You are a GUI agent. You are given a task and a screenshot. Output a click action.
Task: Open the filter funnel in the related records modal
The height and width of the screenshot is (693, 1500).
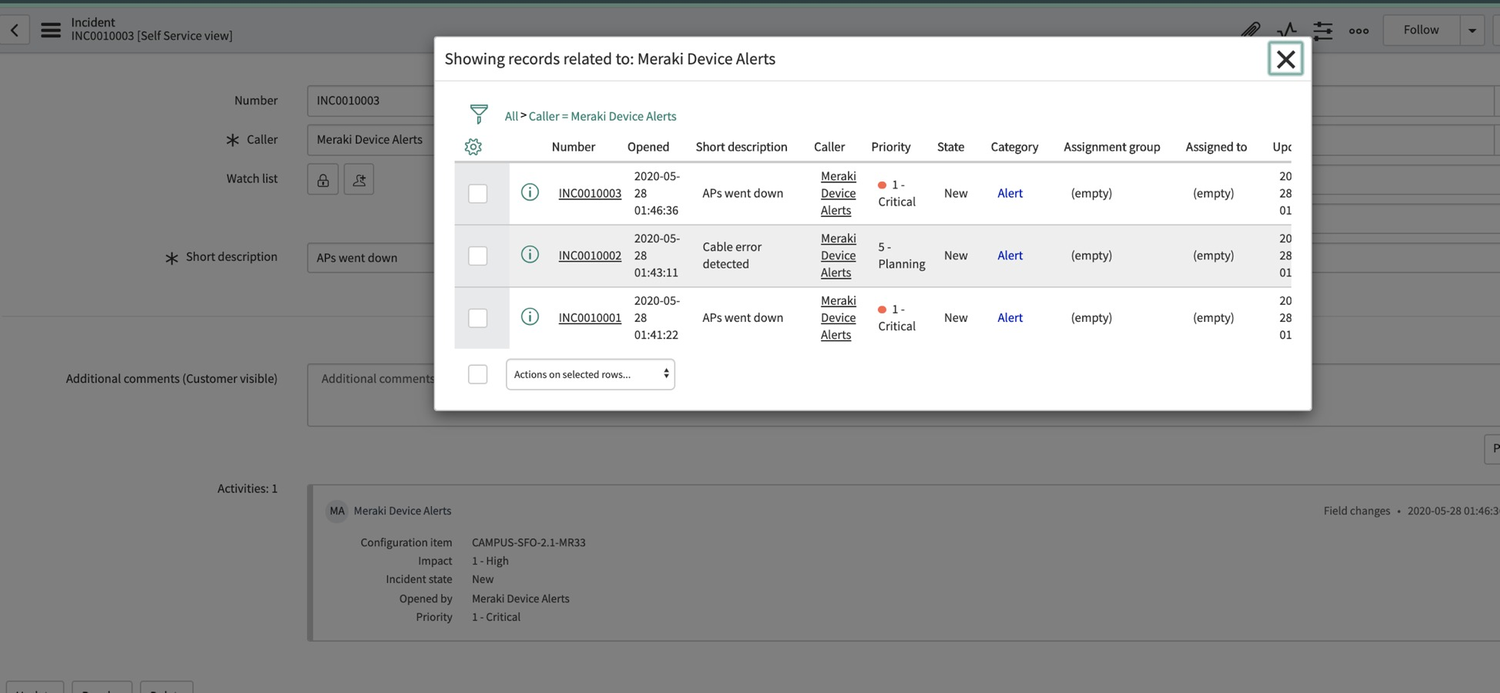479,114
